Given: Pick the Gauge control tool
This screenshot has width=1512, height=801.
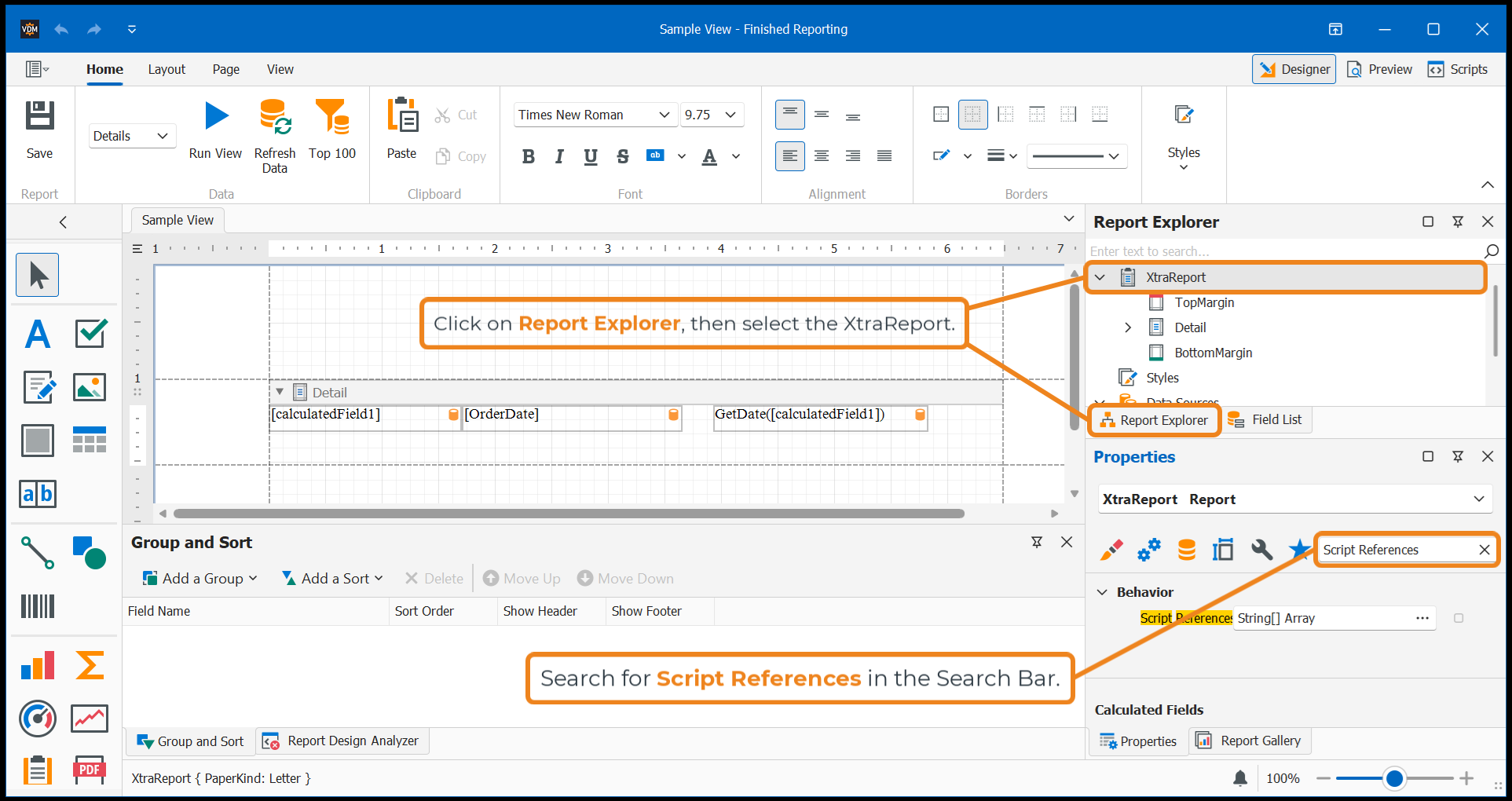Looking at the screenshot, I should (x=38, y=719).
